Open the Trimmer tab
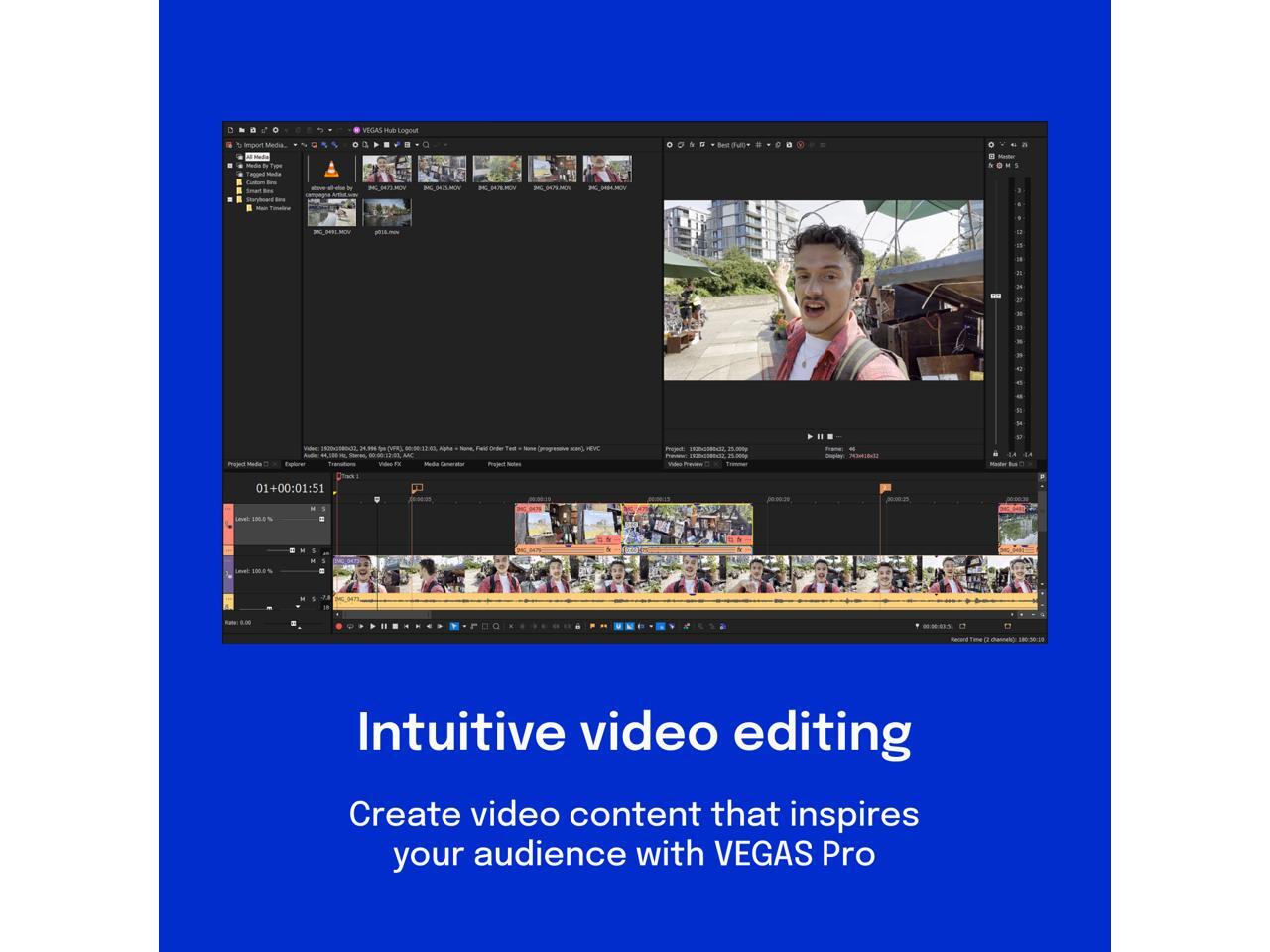 pos(736,464)
